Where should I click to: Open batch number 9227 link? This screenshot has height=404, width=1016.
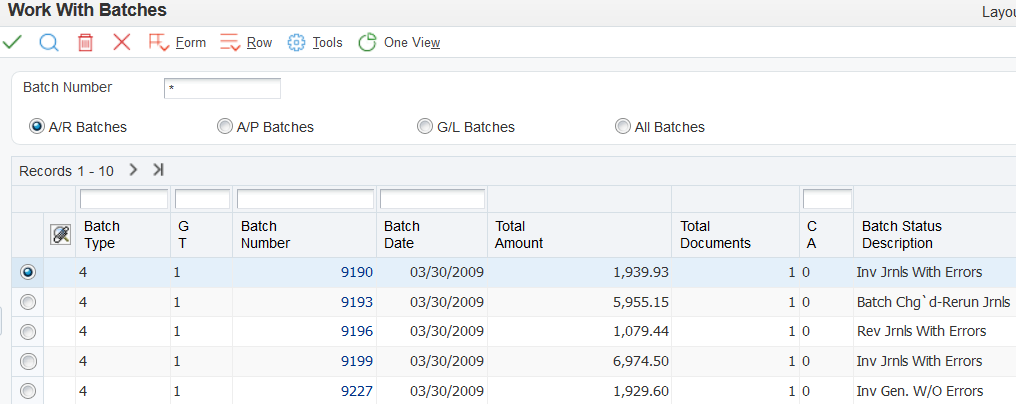tap(356, 391)
